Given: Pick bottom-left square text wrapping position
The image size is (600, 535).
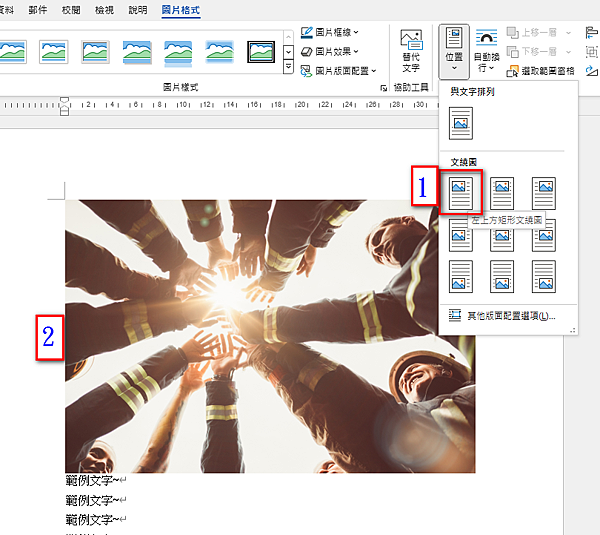Looking at the screenshot, I should (x=460, y=275).
